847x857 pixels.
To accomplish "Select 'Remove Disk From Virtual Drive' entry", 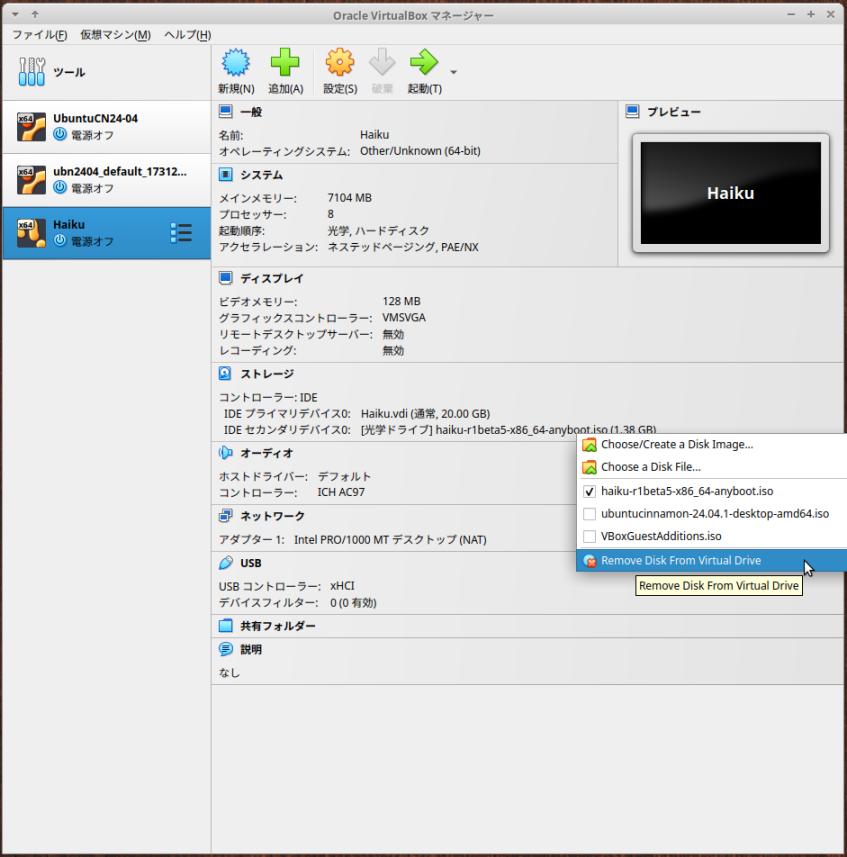I will point(711,560).
